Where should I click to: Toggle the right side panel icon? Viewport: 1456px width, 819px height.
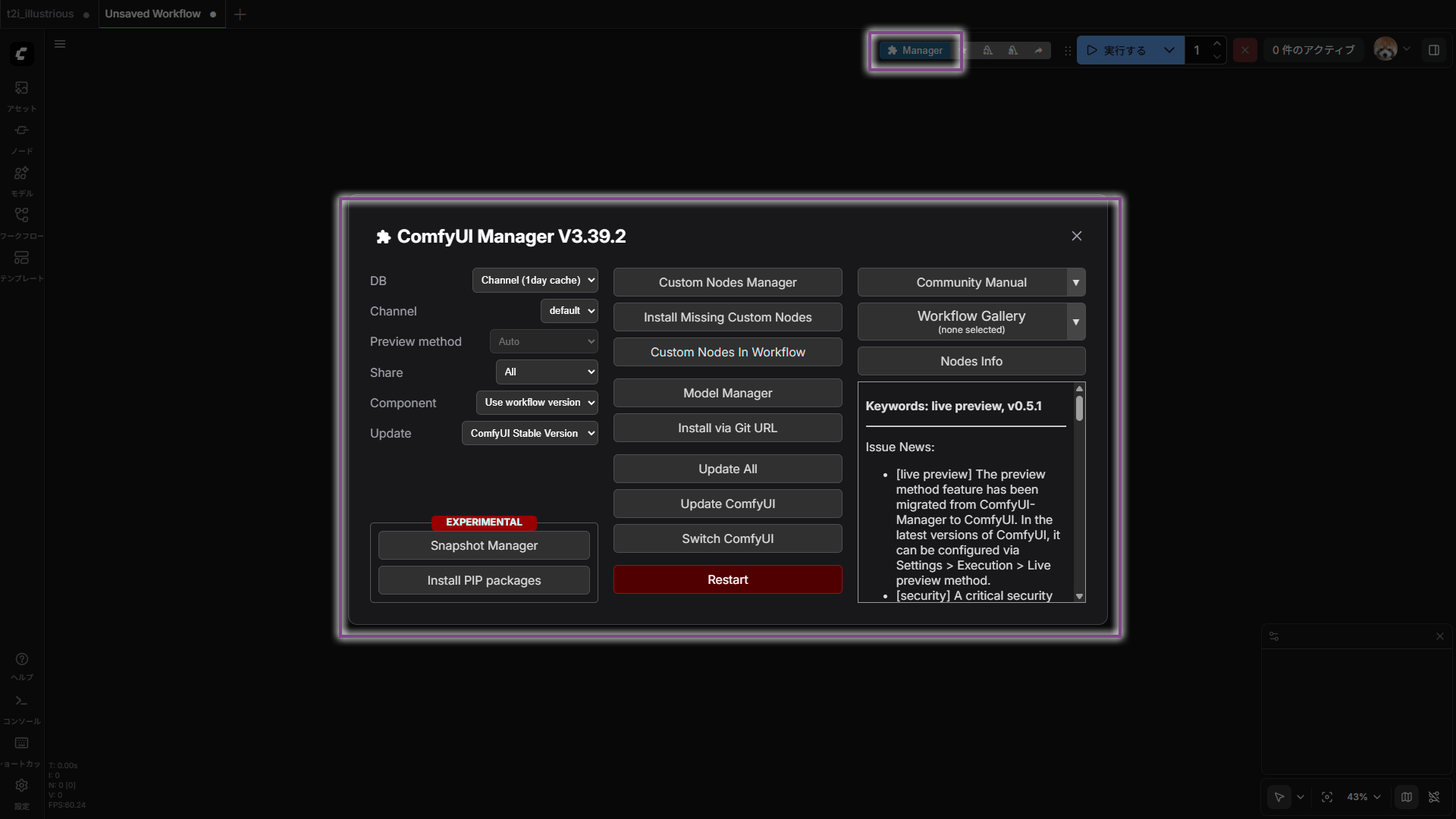[1434, 50]
